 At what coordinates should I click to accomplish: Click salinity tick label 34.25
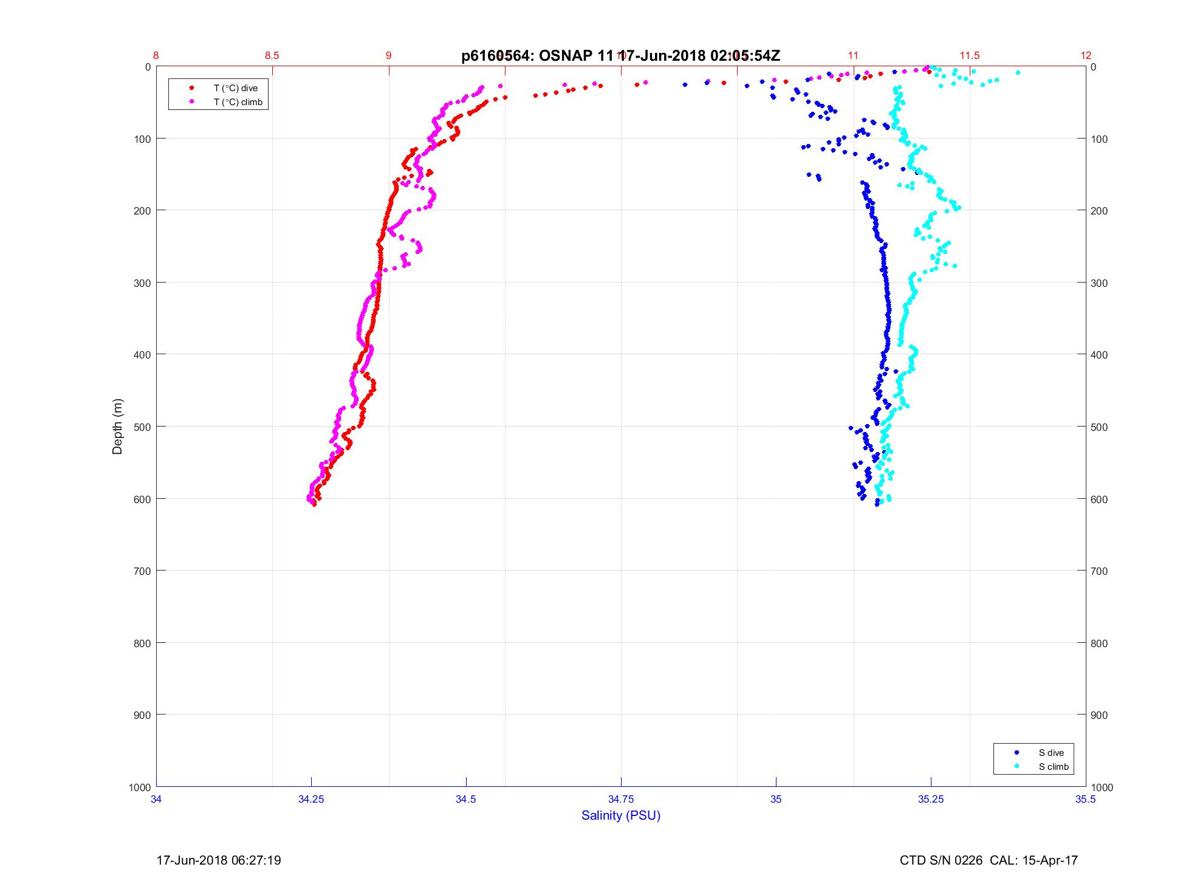click(x=311, y=799)
